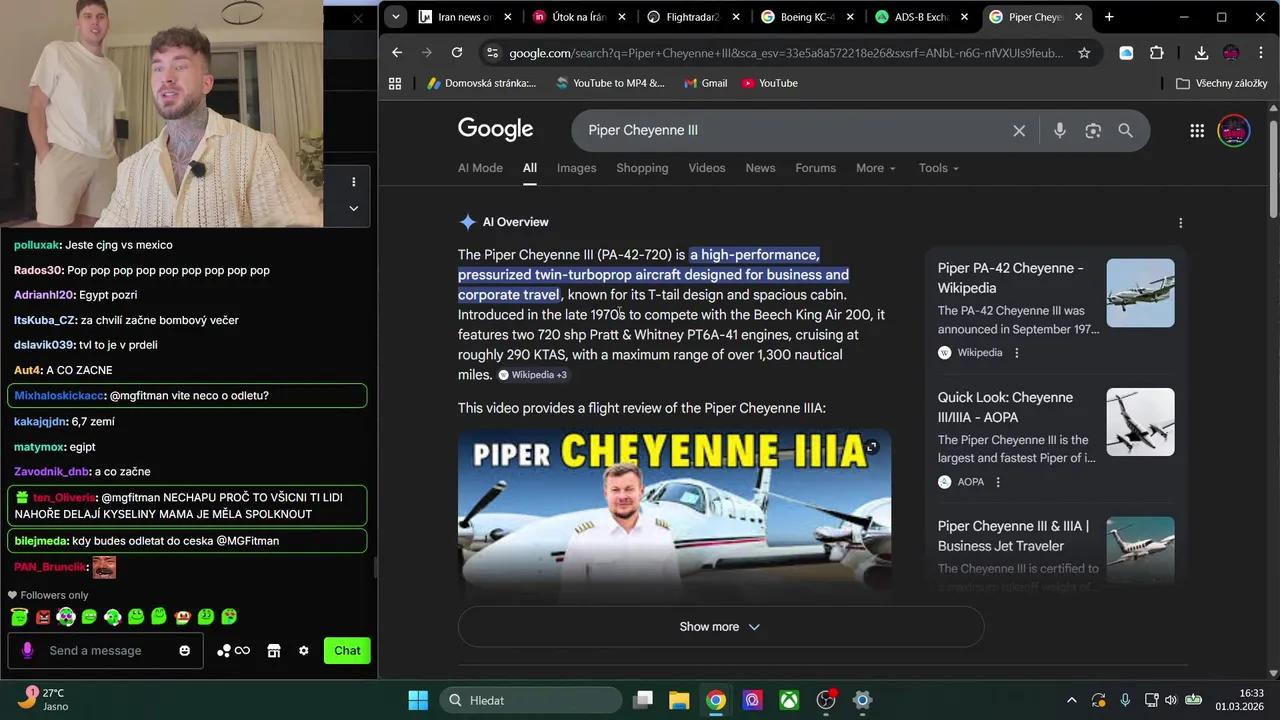Select the Images search tab
Screen dimensions: 1280x720
pyautogui.click(x=576, y=168)
